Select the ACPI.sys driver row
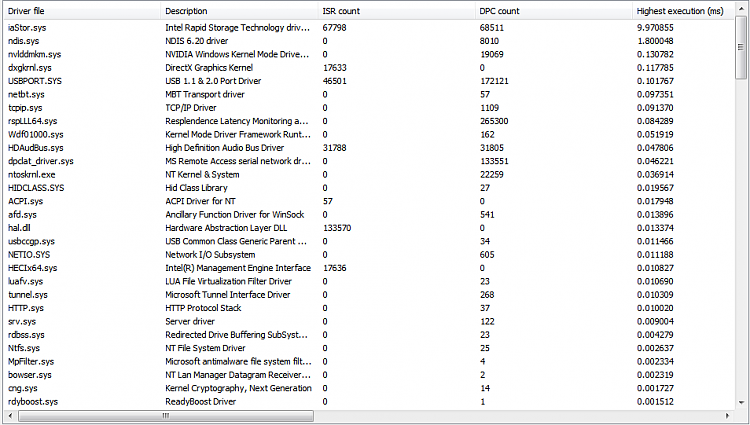750x425 pixels. [369, 201]
